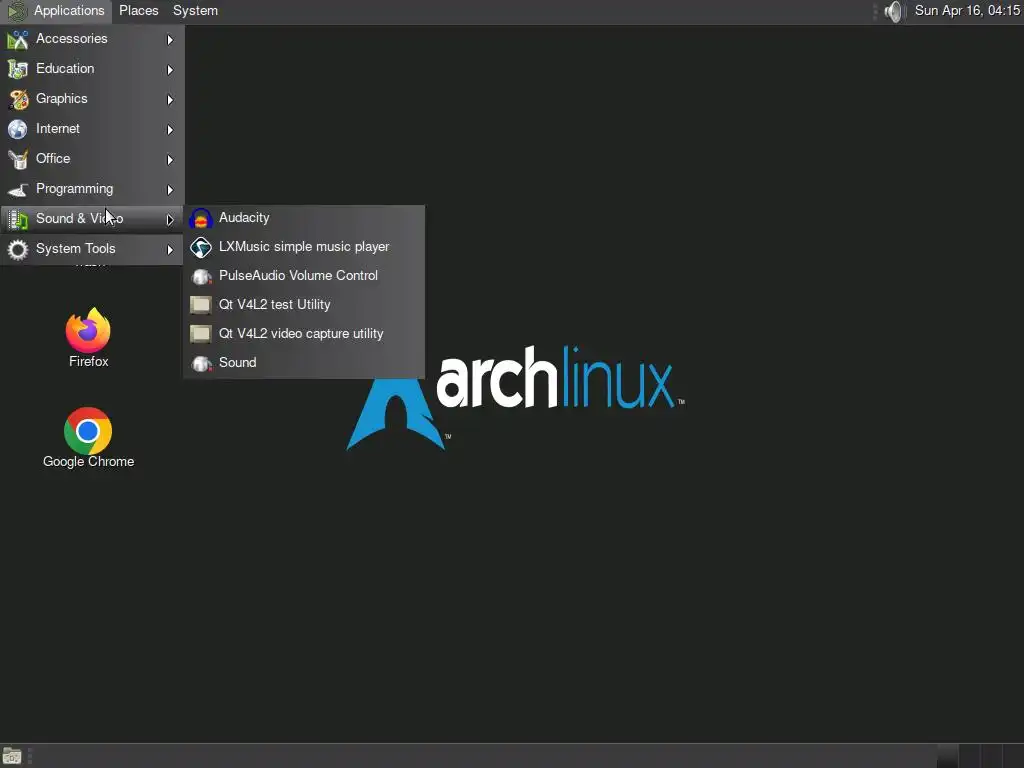This screenshot has height=768, width=1024.
Task: Click the Office category icon
Action: tap(18, 159)
